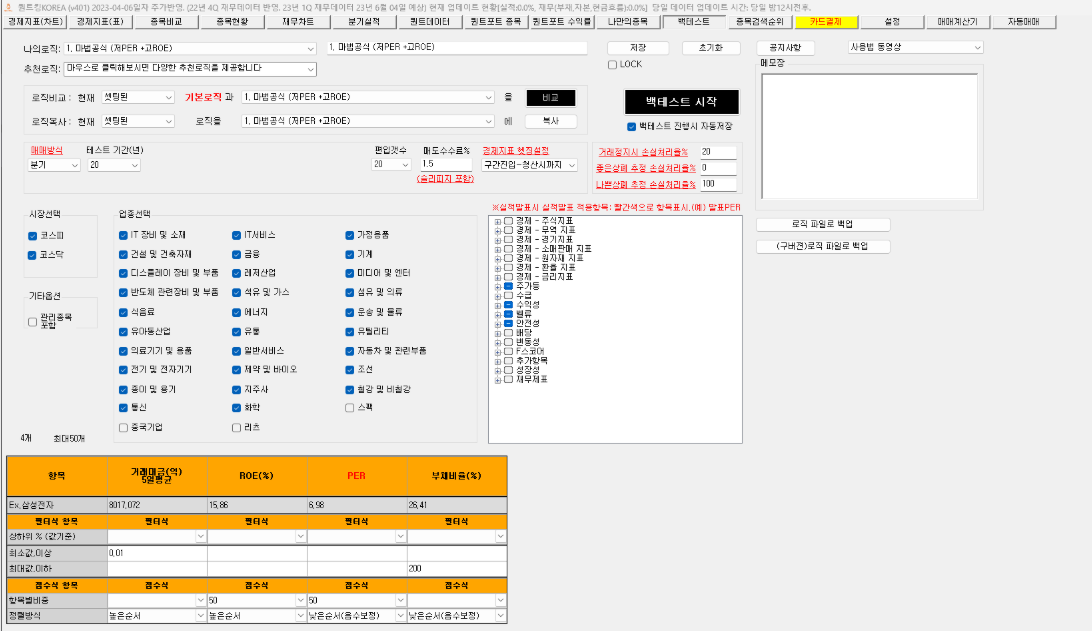Expand the 재무제표 tree node

[497, 380]
